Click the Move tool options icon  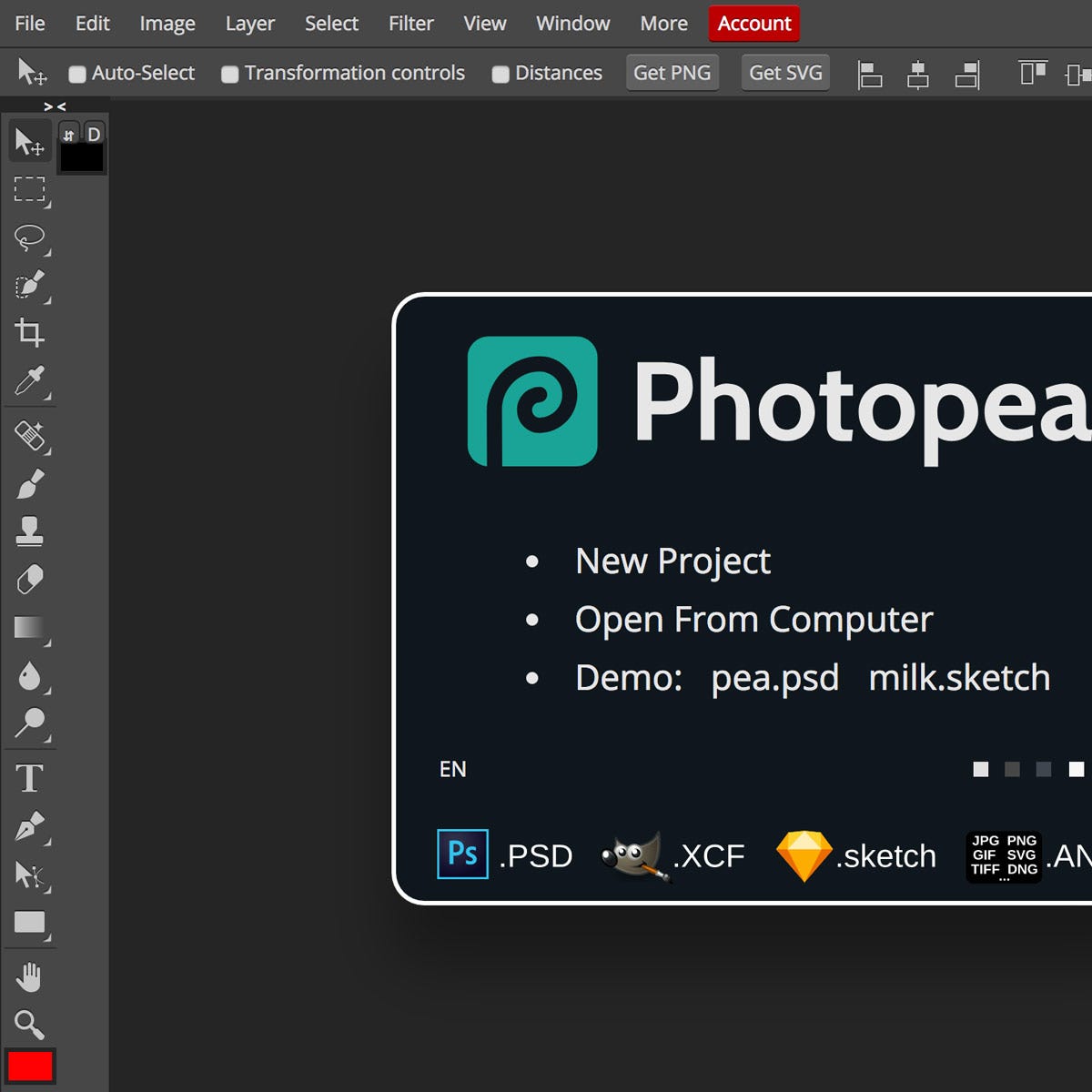click(x=32, y=73)
